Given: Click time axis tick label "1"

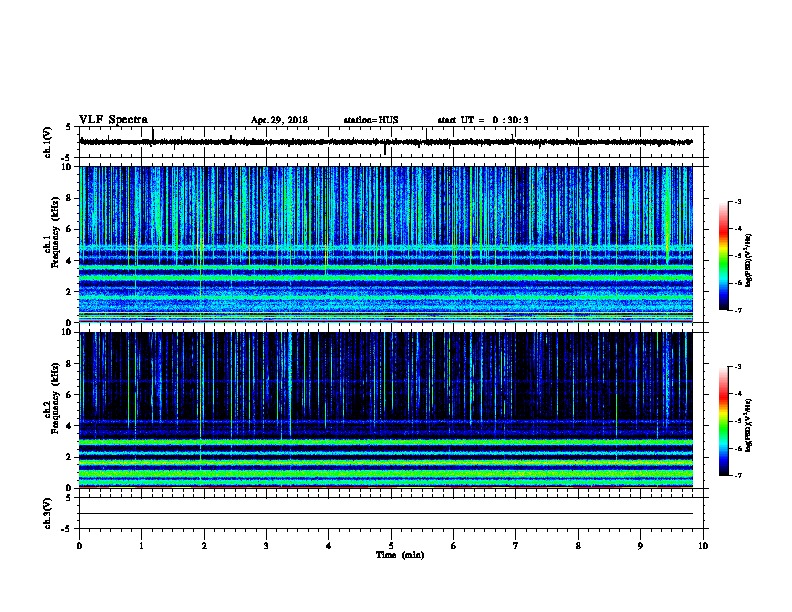Looking at the screenshot, I should pos(141,546).
